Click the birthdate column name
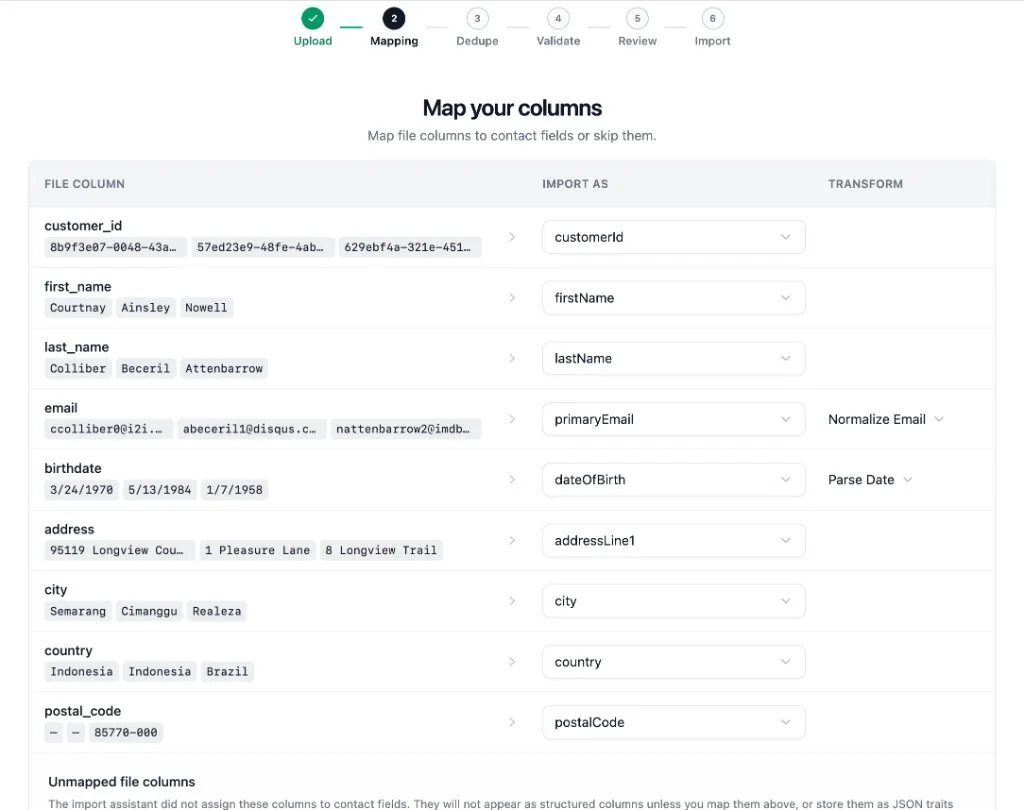 point(72,468)
